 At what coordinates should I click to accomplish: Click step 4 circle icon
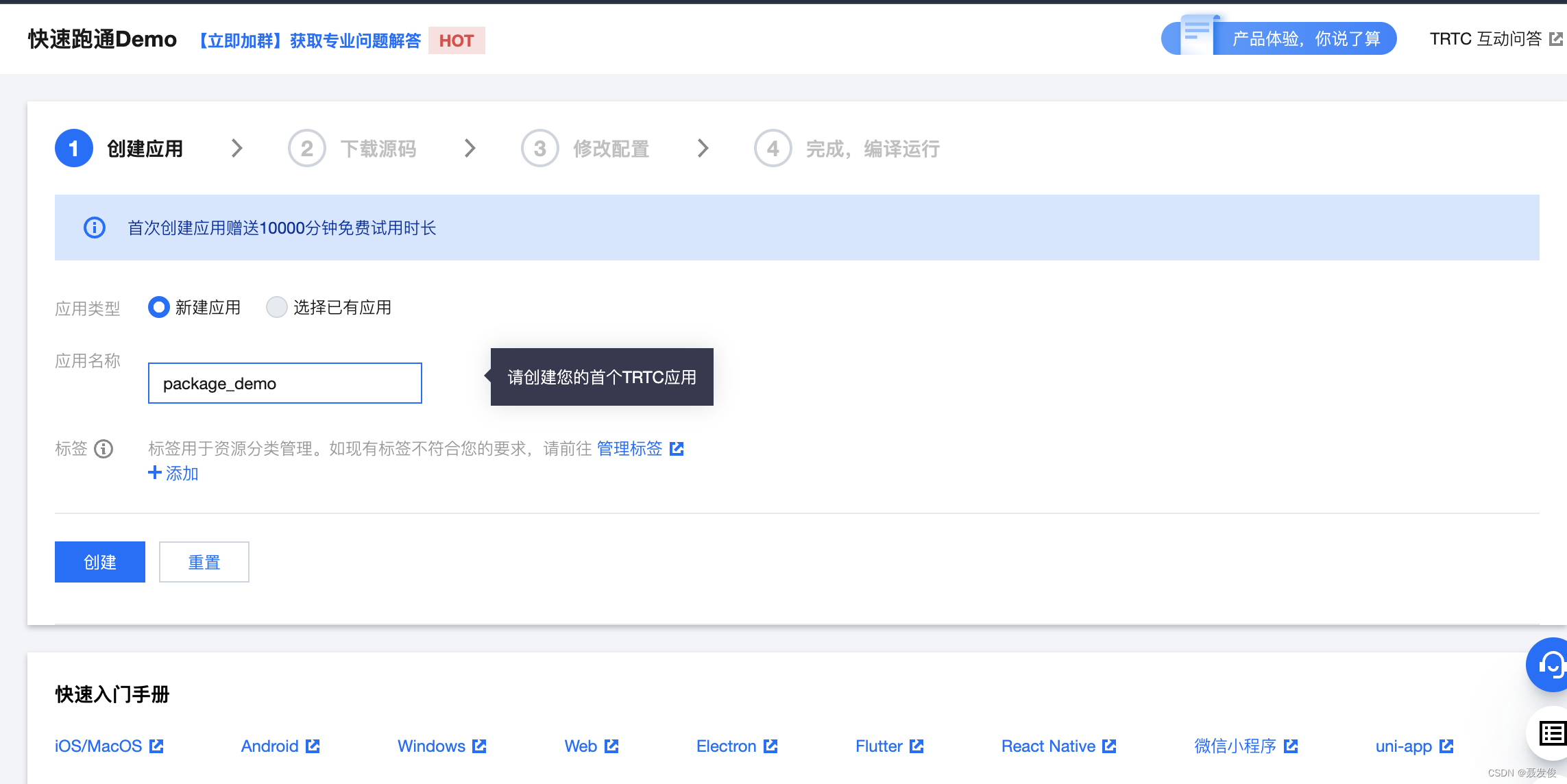coord(773,148)
